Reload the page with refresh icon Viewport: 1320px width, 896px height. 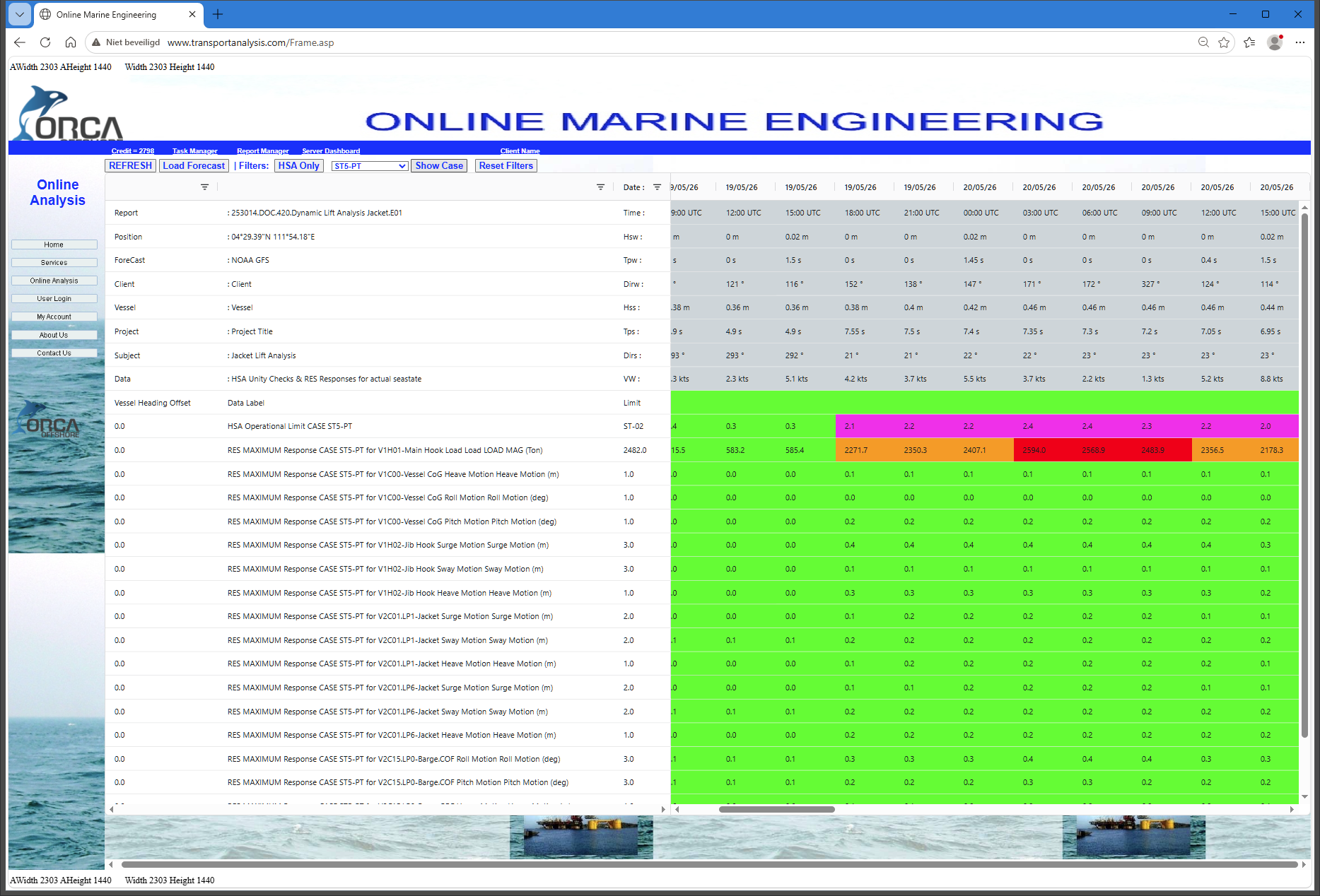tap(45, 42)
